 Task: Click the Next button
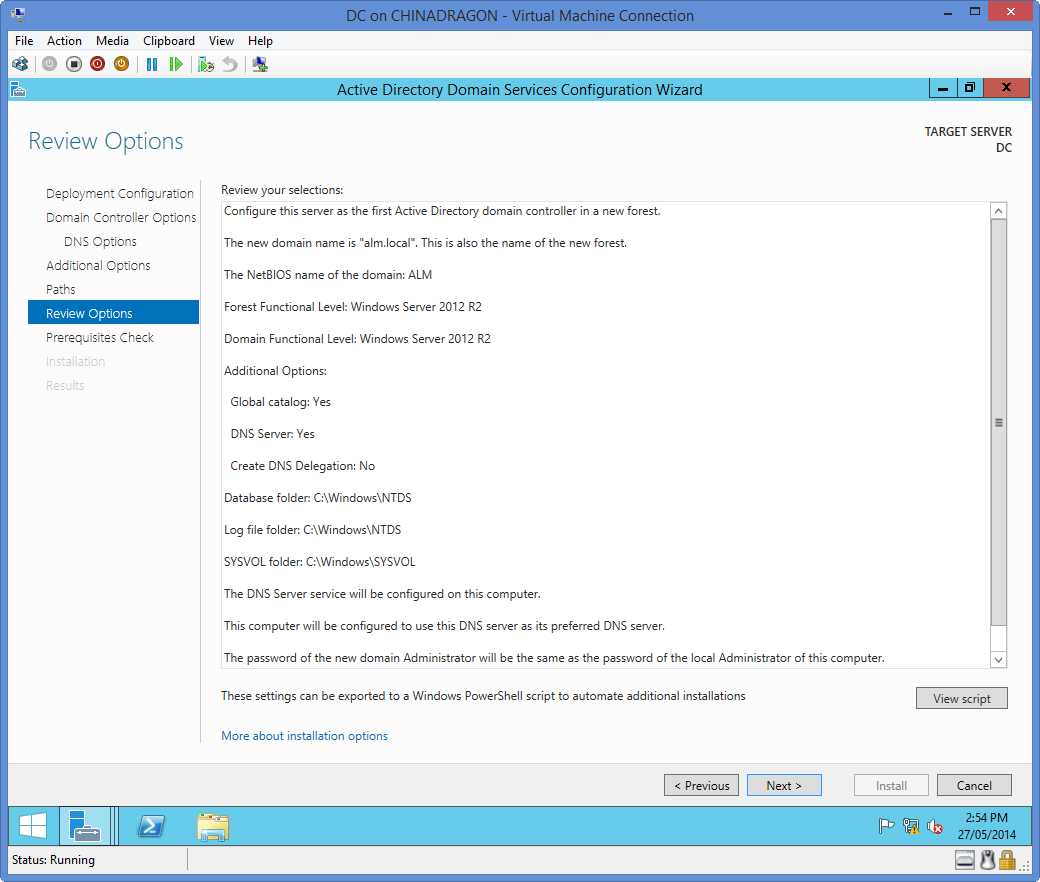pos(784,785)
